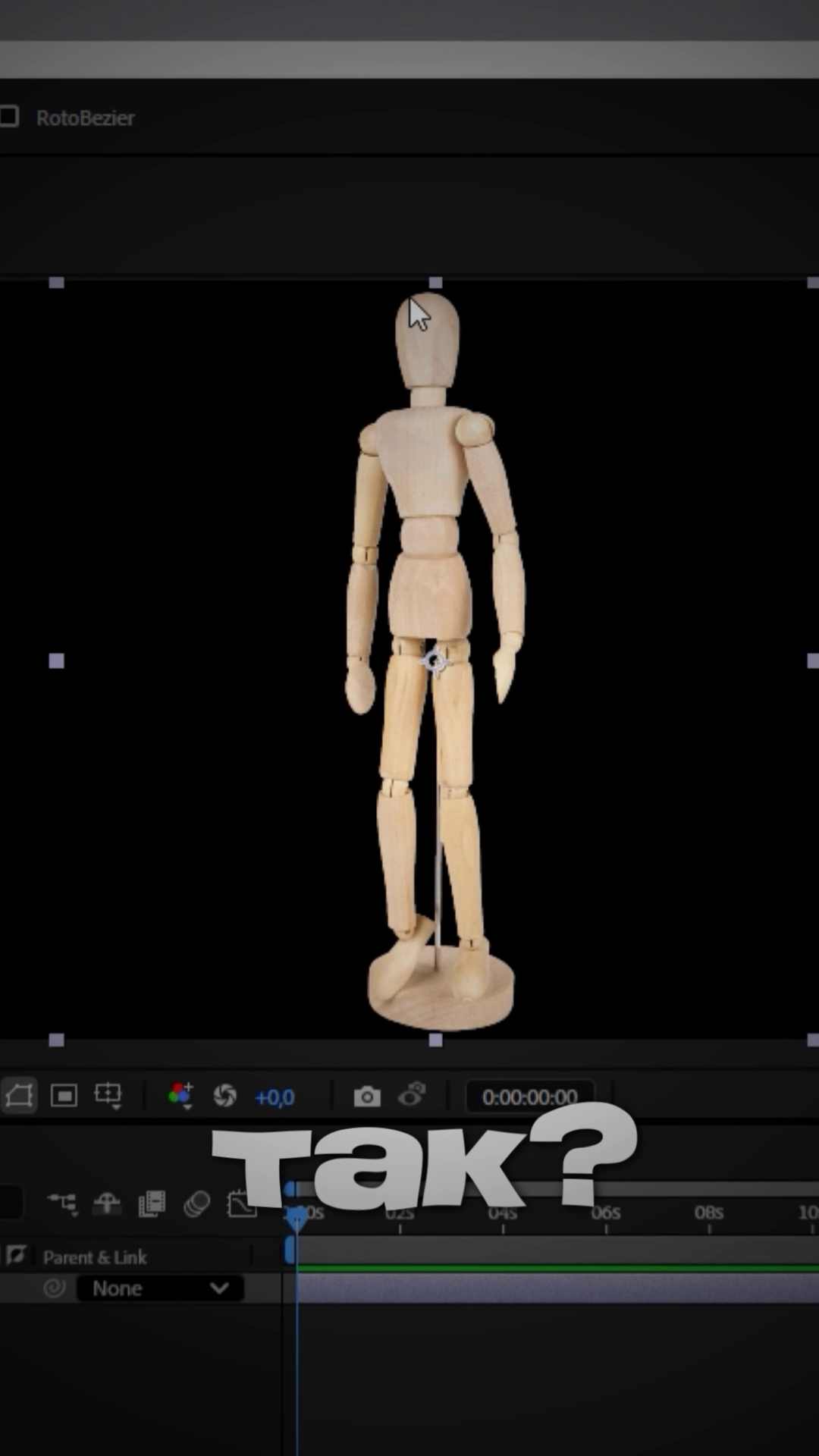Image resolution: width=819 pixels, height=1456 pixels.
Task: Click the preview timecode 0:00:00:00
Action: tap(529, 1097)
